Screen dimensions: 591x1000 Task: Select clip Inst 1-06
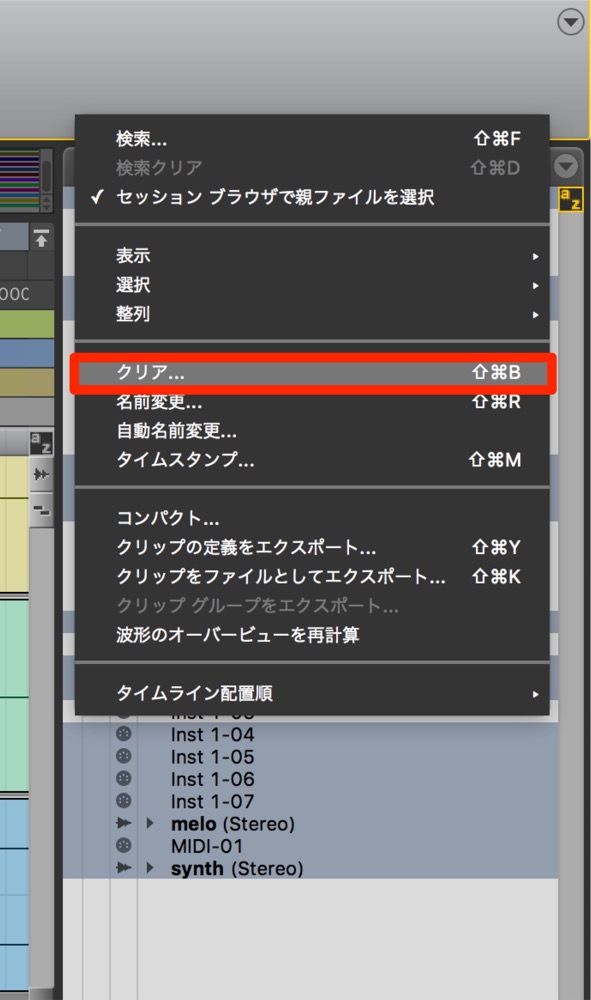[x=212, y=779]
